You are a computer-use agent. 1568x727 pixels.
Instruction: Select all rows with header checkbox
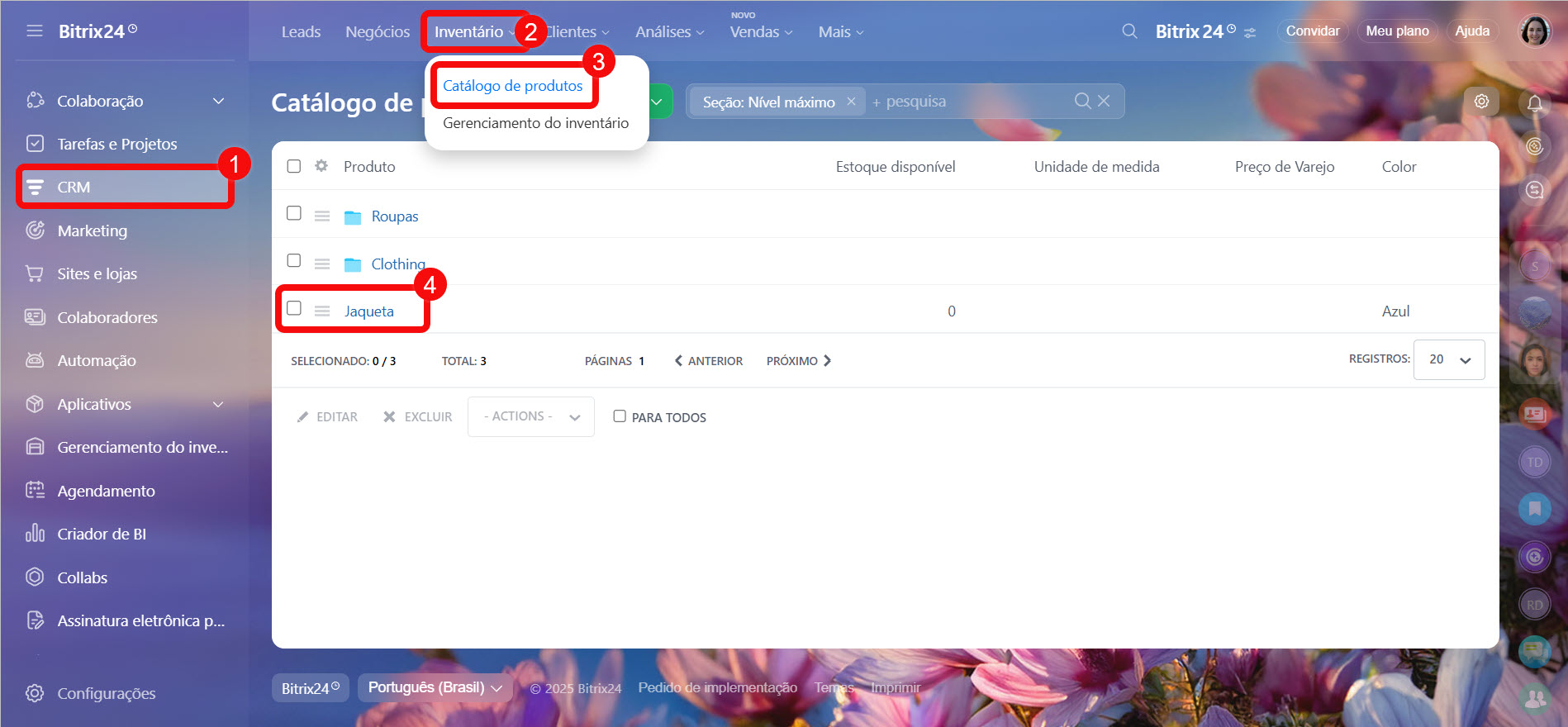[293, 166]
